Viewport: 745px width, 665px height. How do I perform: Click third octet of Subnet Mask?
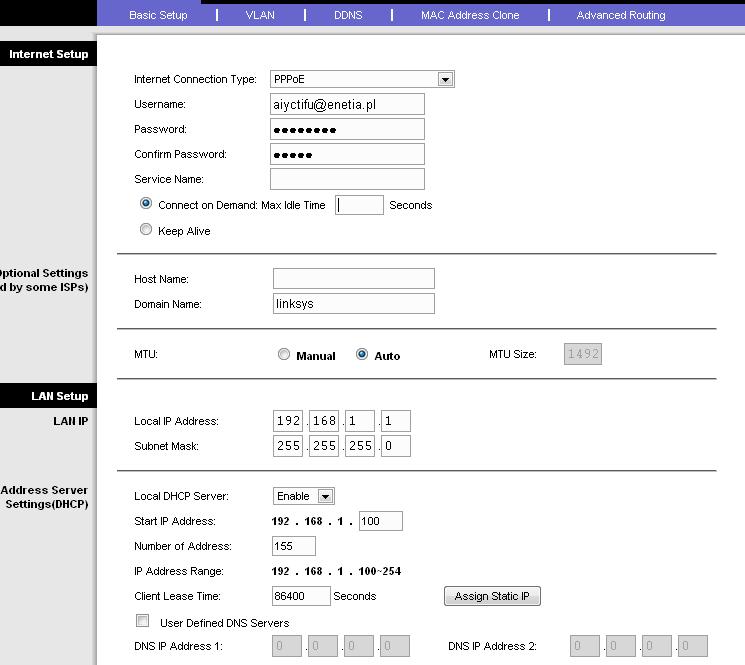coord(360,446)
